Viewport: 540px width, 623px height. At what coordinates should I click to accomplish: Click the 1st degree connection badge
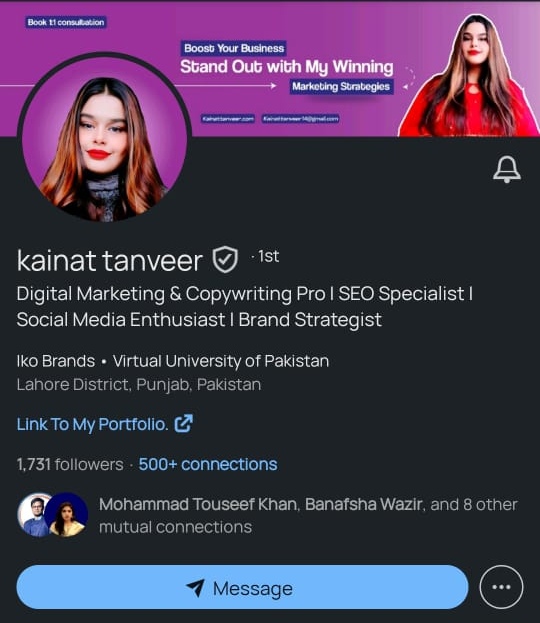[268, 257]
